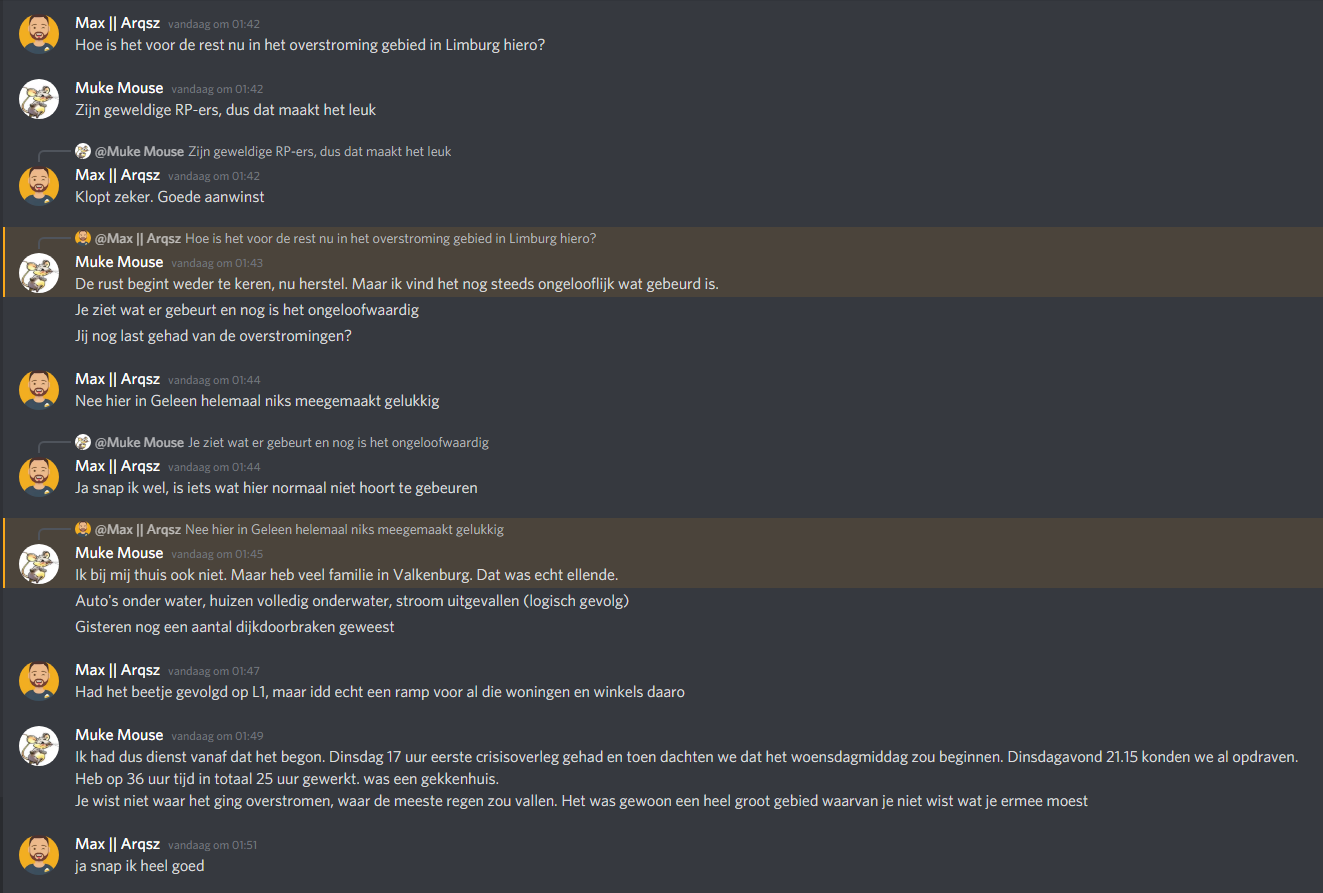Viewport: 1323px width, 893px height.
Task: Click Muke Mouse's avatar on the 01:43 message
Action: click(x=39, y=272)
